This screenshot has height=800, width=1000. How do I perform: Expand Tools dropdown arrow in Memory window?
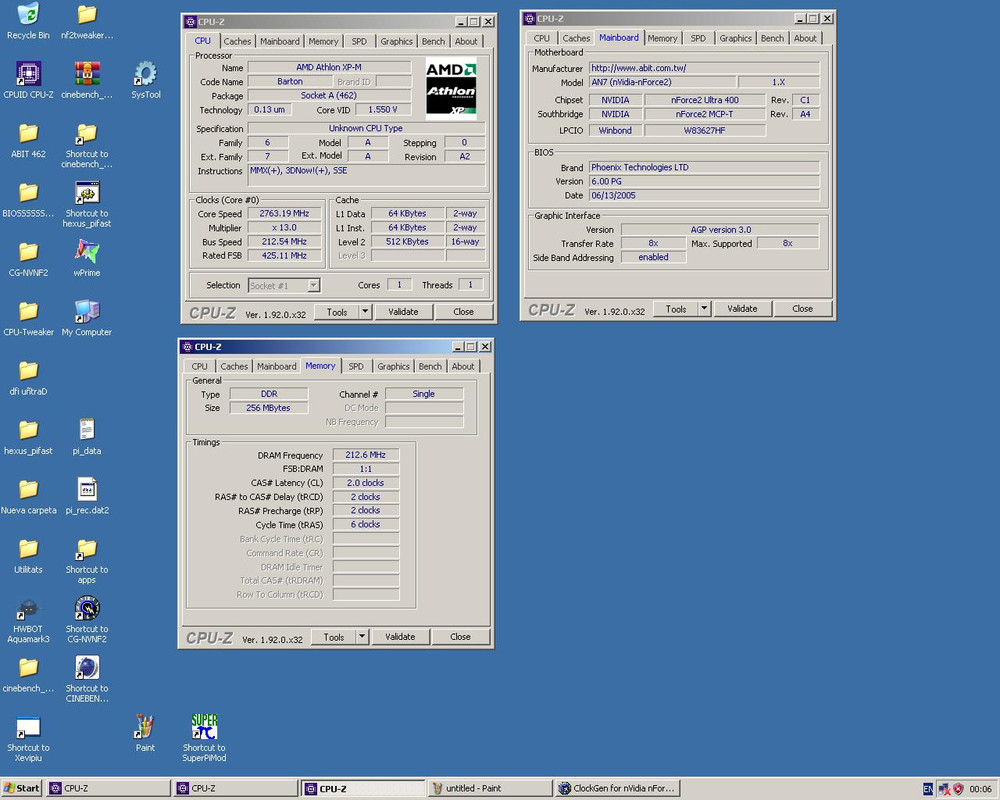pos(362,637)
